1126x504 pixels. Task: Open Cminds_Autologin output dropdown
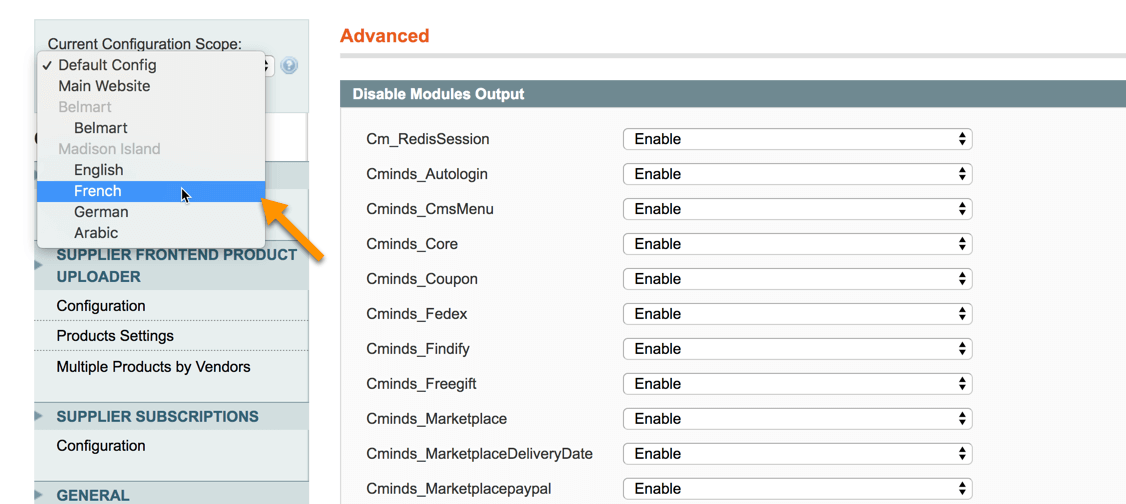pos(797,174)
